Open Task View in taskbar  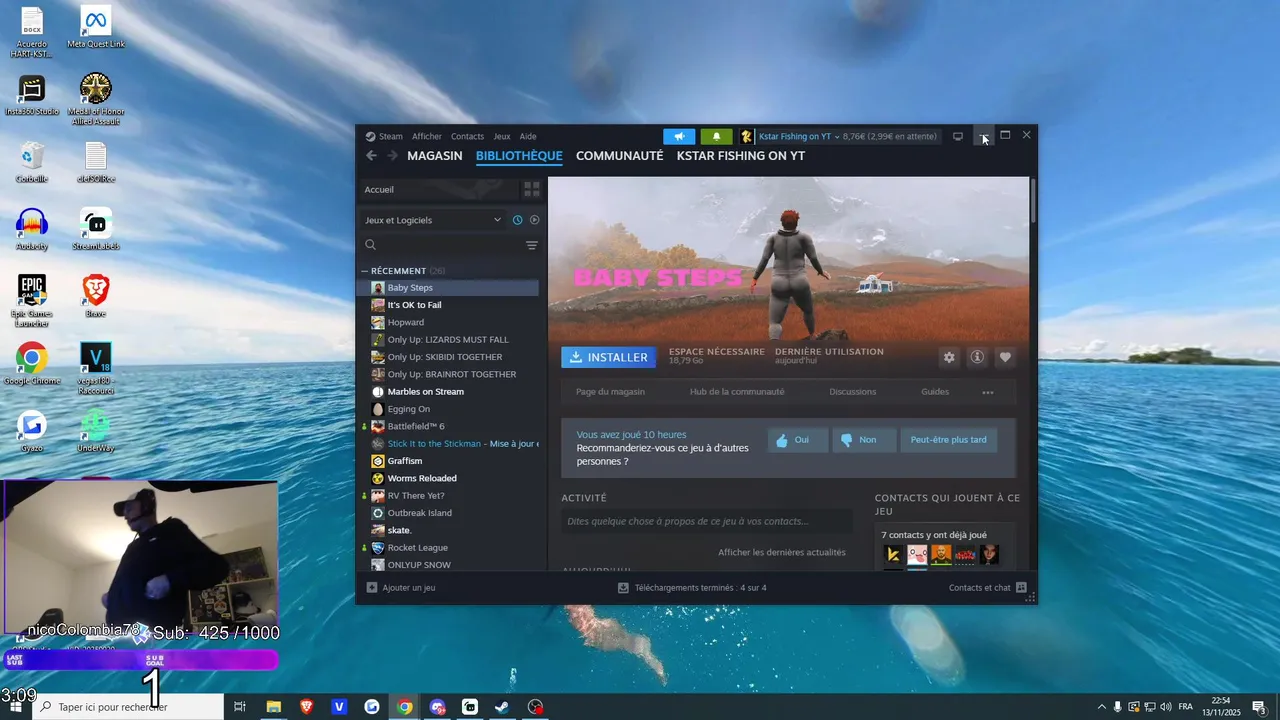(x=240, y=707)
